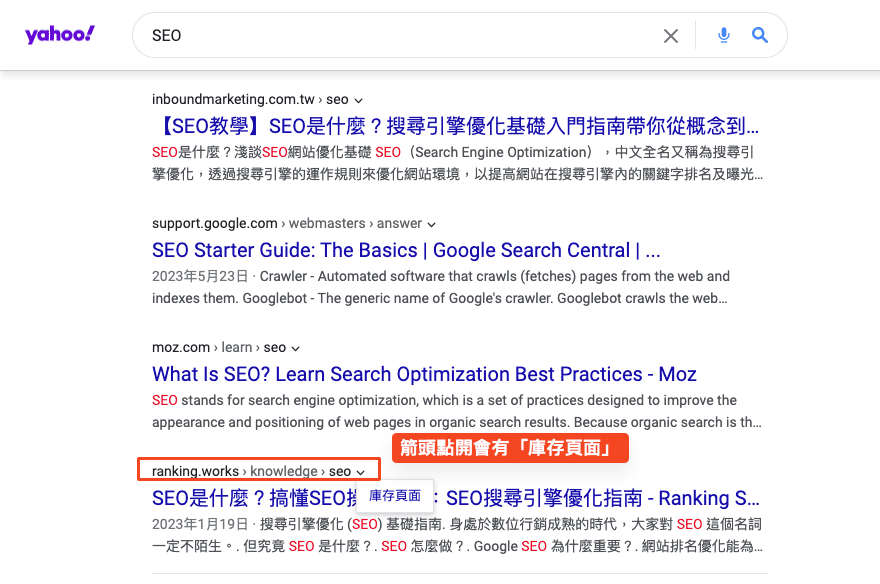Open the Ranking SEO搜尋引擎優化指南 result title
The image size is (880, 584).
[x=600, y=498]
